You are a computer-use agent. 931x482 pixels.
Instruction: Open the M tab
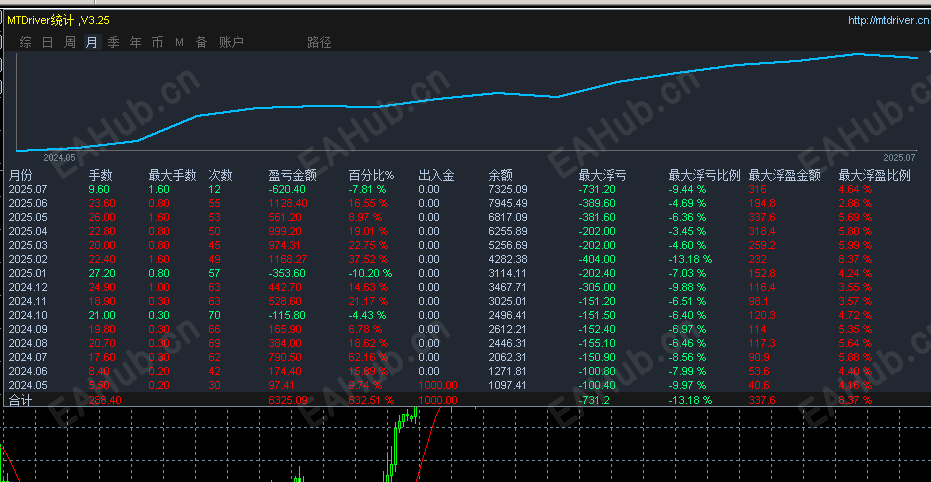click(179, 42)
